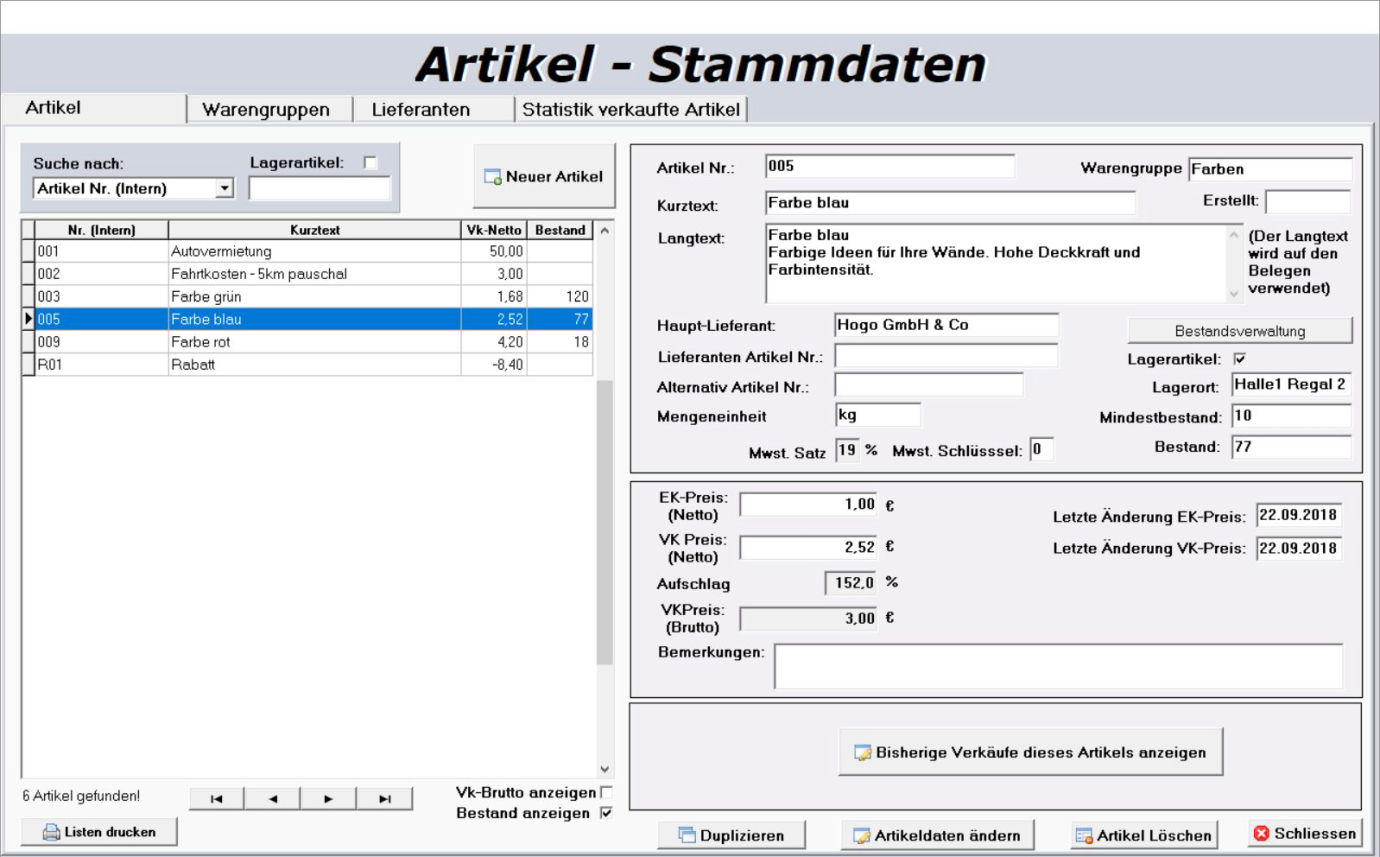Click the Artikel Löschen delete icon

(x=1083, y=835)
